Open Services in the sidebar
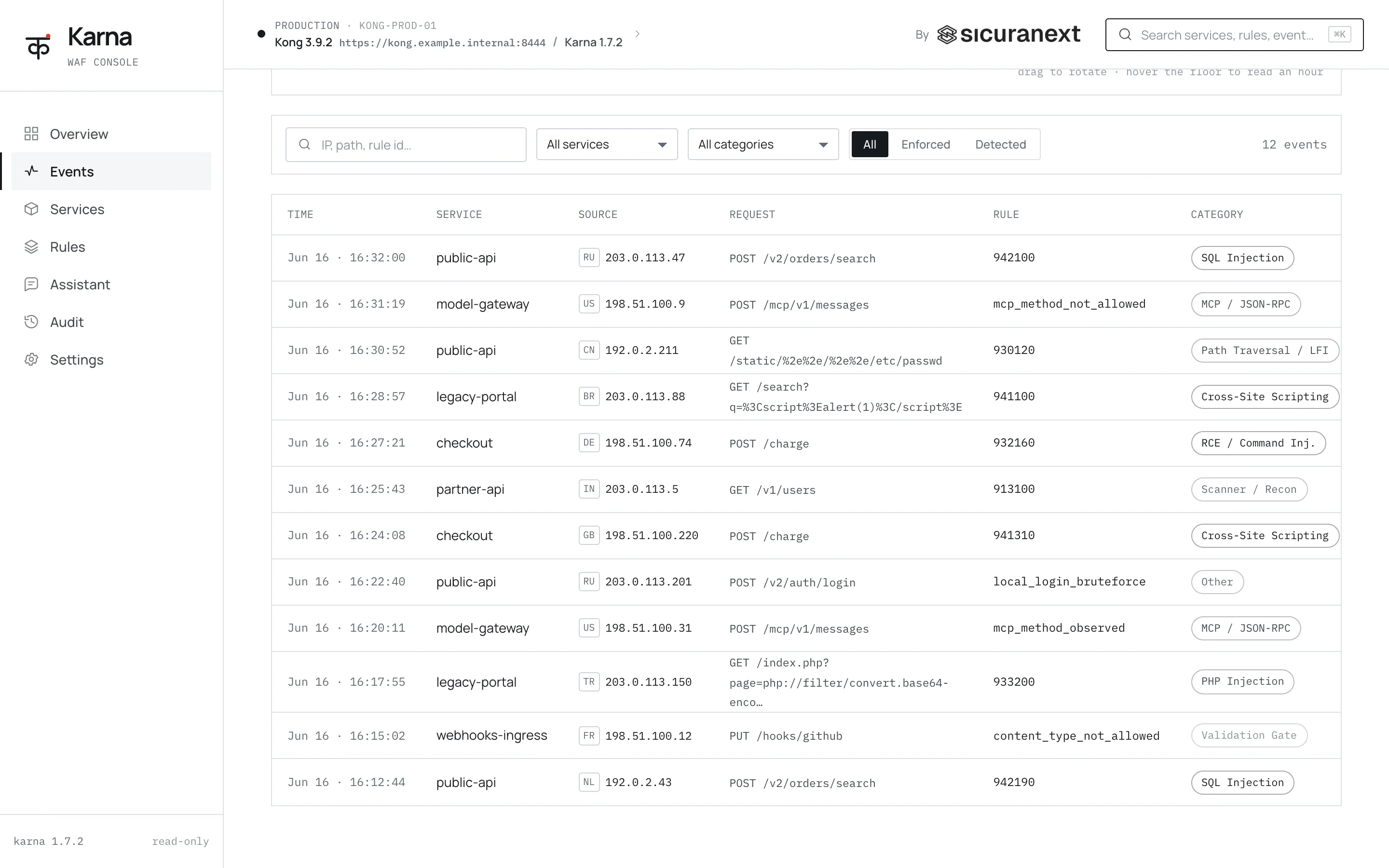The width and height of the screenshot is (1389, 868). [111, 209]
